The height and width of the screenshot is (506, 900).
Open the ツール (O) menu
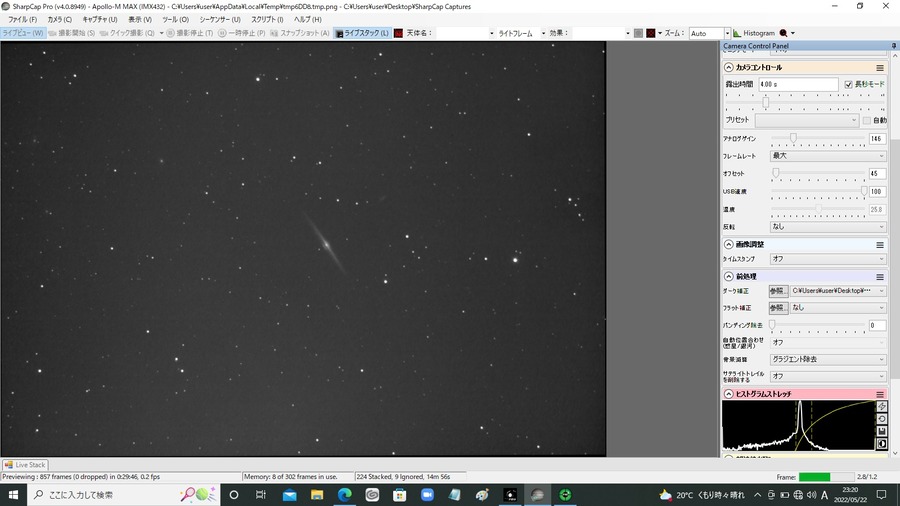pyautogui.click(x=175, y=20)
